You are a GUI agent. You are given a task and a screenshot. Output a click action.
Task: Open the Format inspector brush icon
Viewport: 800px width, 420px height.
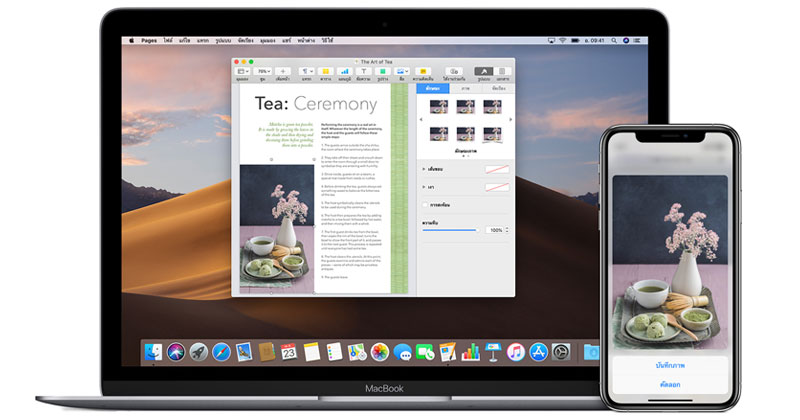point(482,72)
